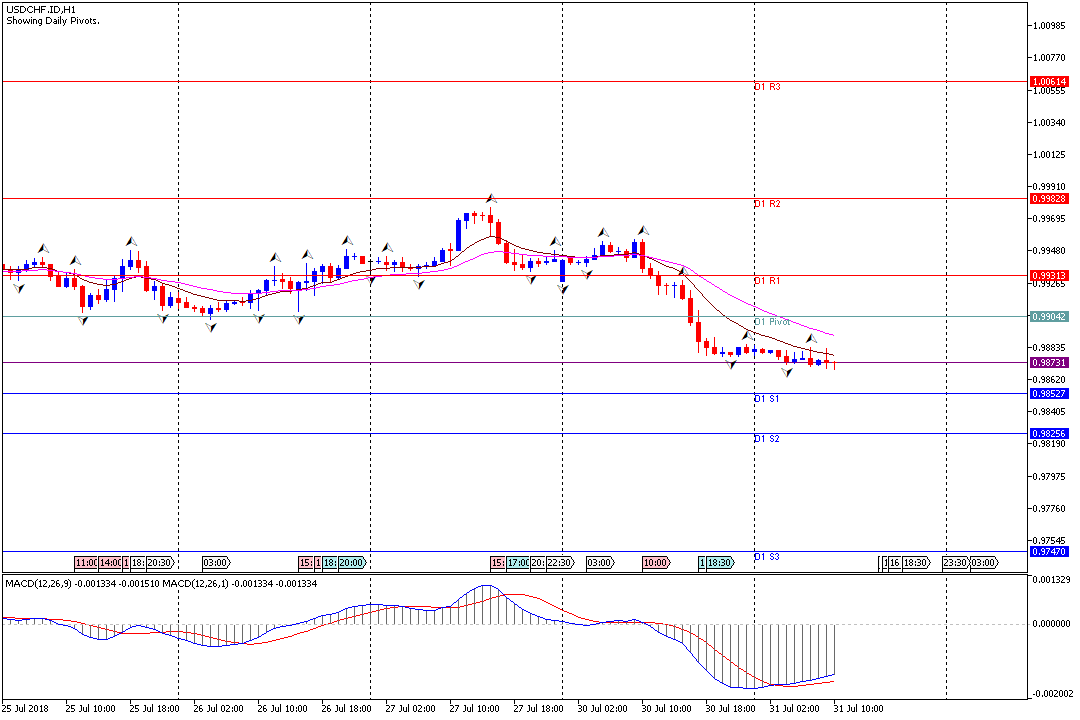Select the blue 0.98256 price tag
This screenshot has height=720, width=1080.
(1049, 433)
